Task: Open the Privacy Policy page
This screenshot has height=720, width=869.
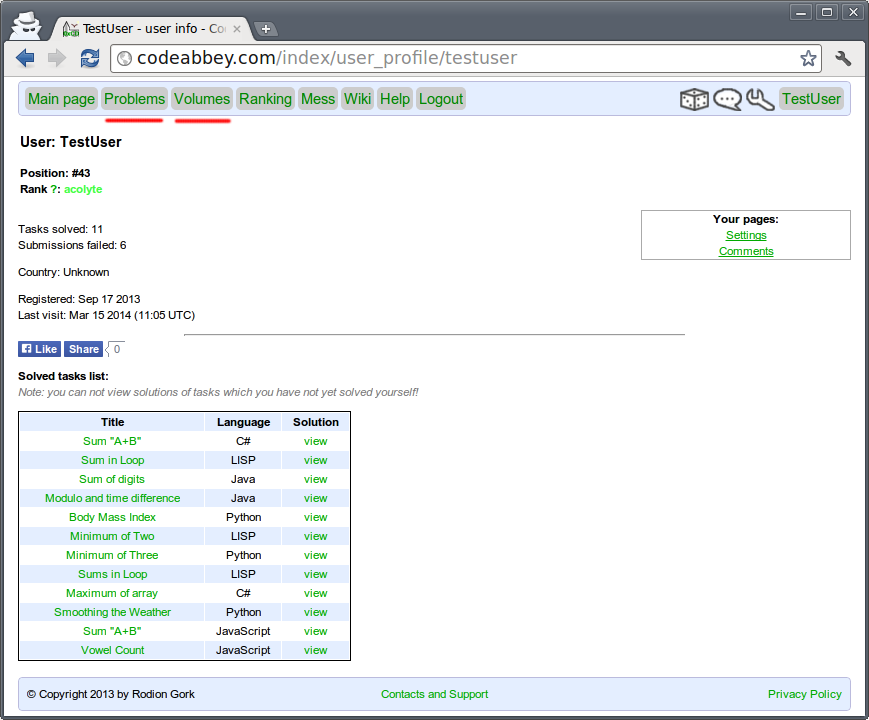Action: [804, 694]
